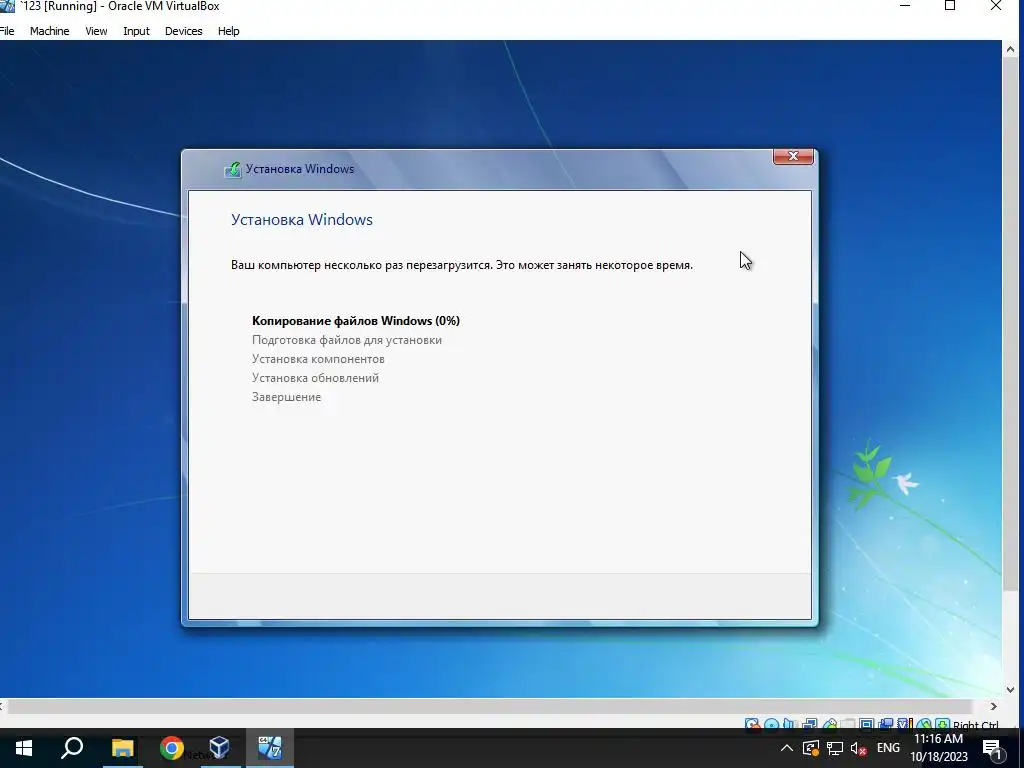Open the Devices menu
This screenshot has height=768, width=1024.
(184, 31)
